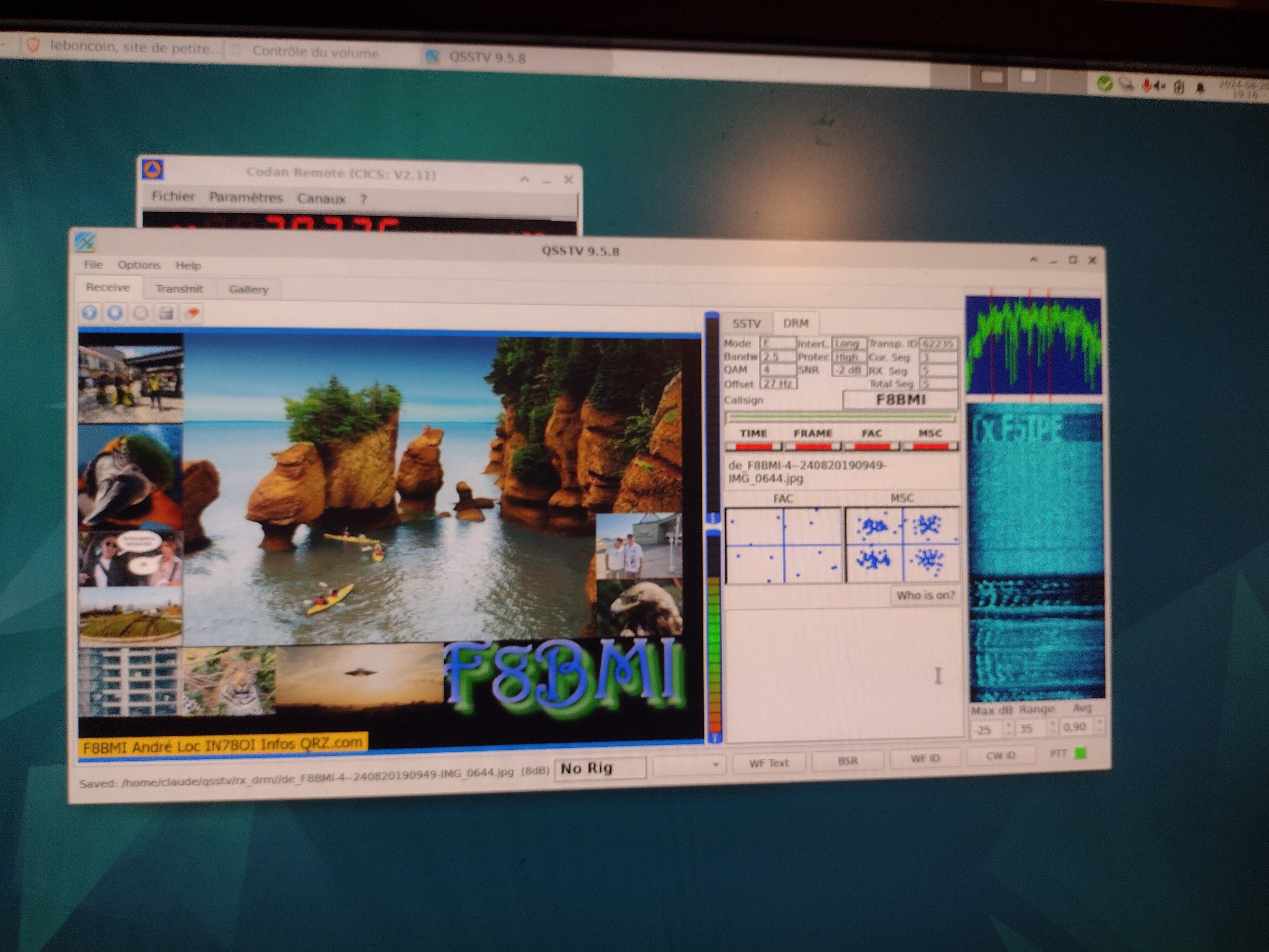1269x952 pixels.
Task: Click the upper vertical S-meter bar
Action: point(712,418)
